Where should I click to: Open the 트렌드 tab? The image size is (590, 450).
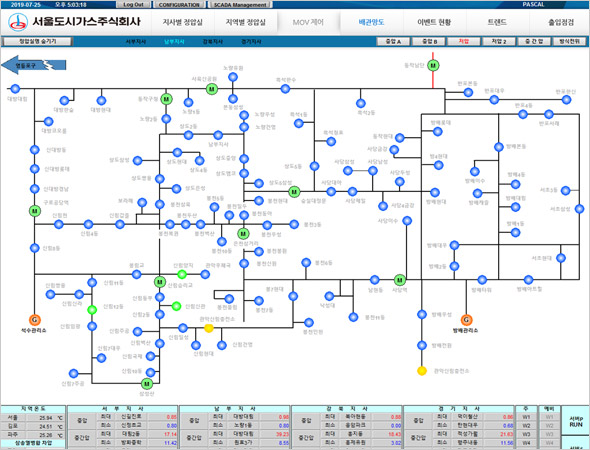click(497, 22)
